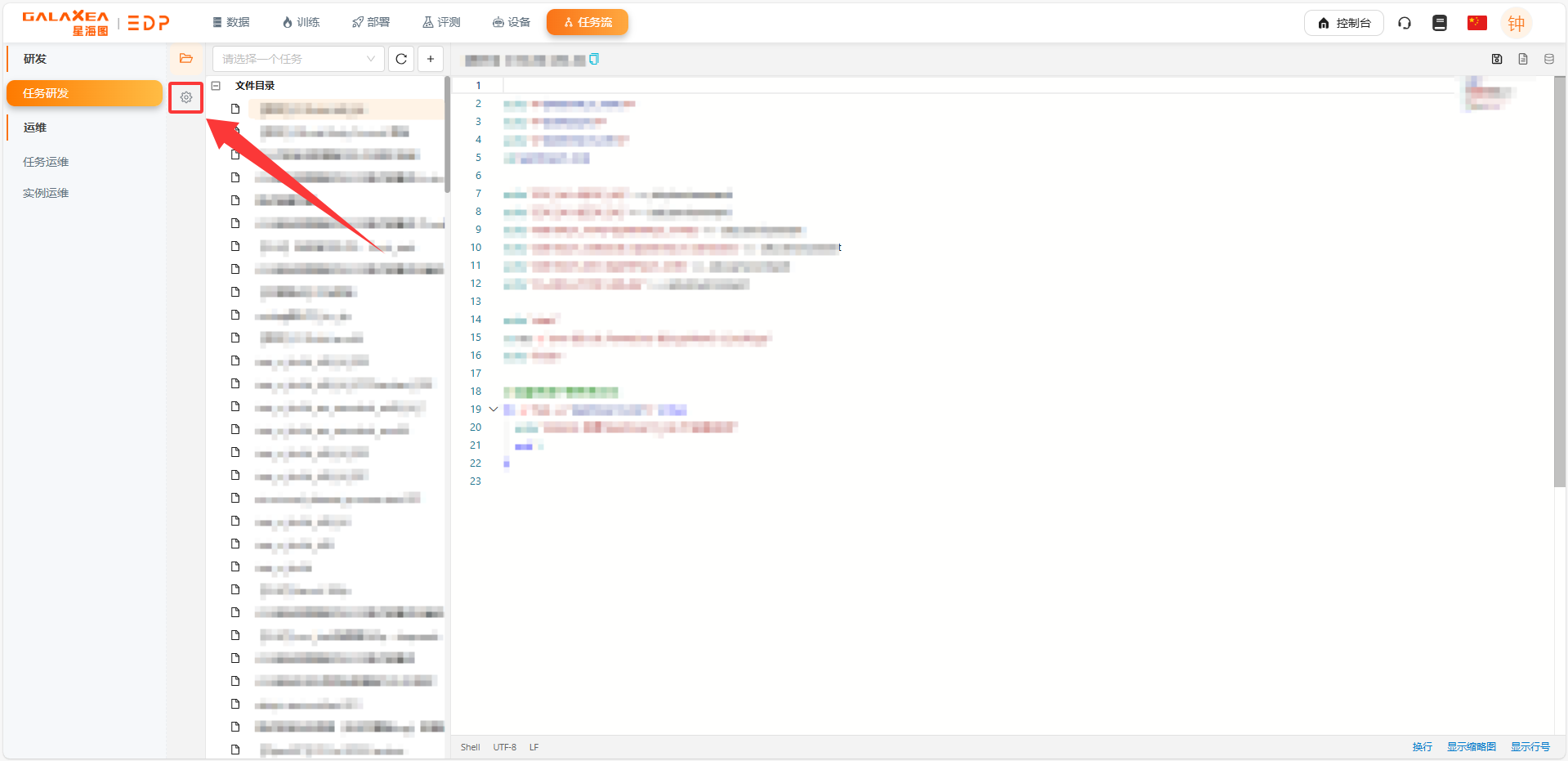Viewport: 1568px width, 761px height.
Task: Copy the file path with the copy icon
Action: point(594,59)
